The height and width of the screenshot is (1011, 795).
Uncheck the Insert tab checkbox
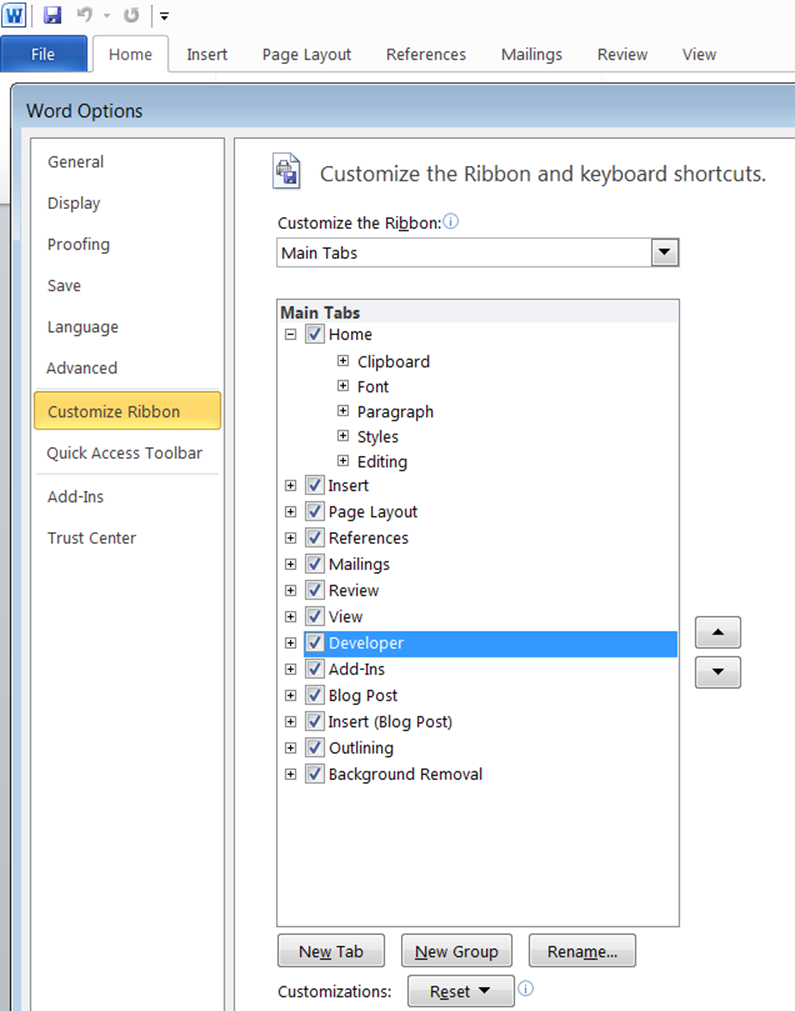click(x=315, y=485)
